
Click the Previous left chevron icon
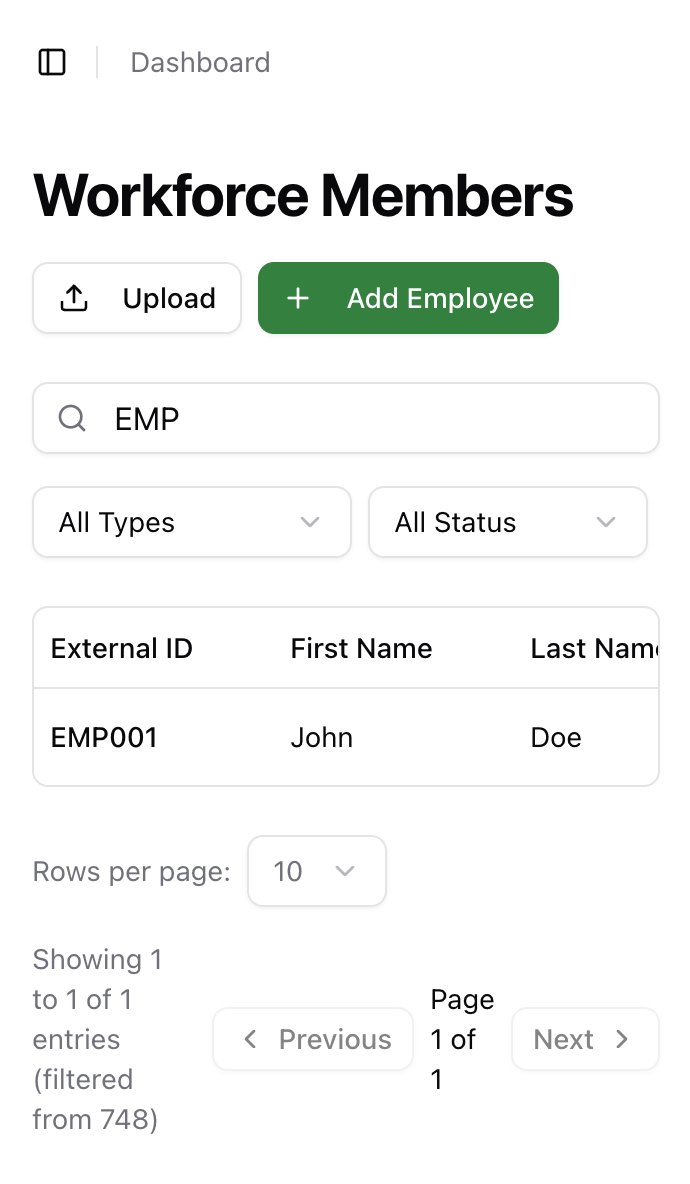251,1039
